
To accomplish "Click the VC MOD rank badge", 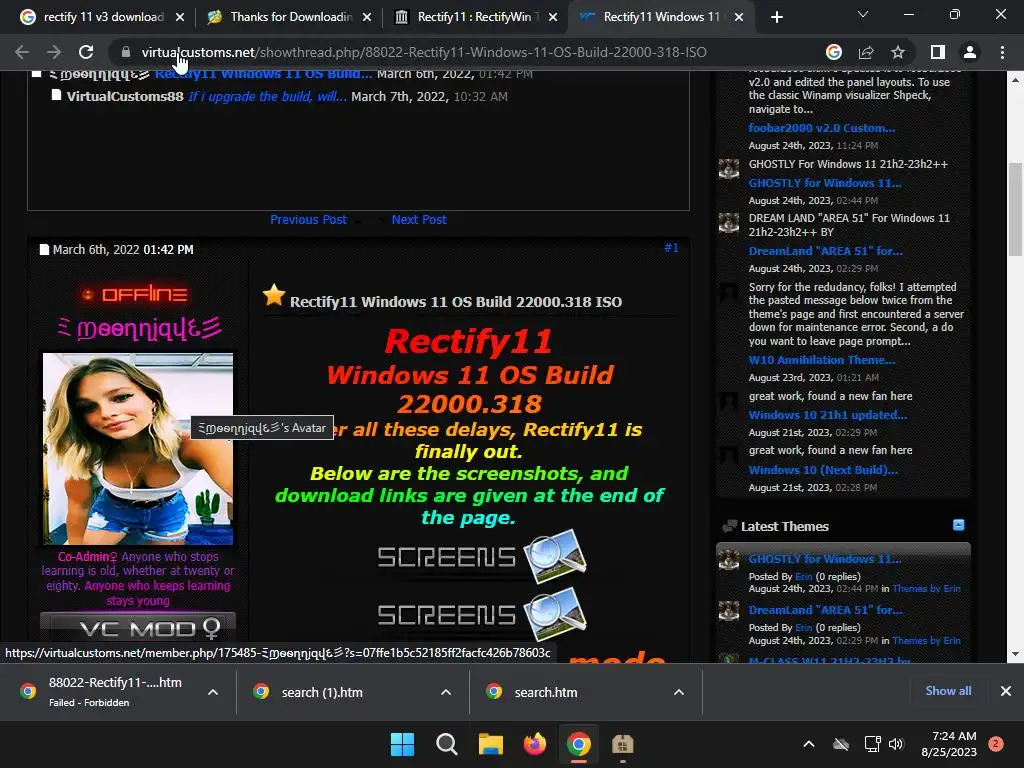I will click(x=138, y=627).
